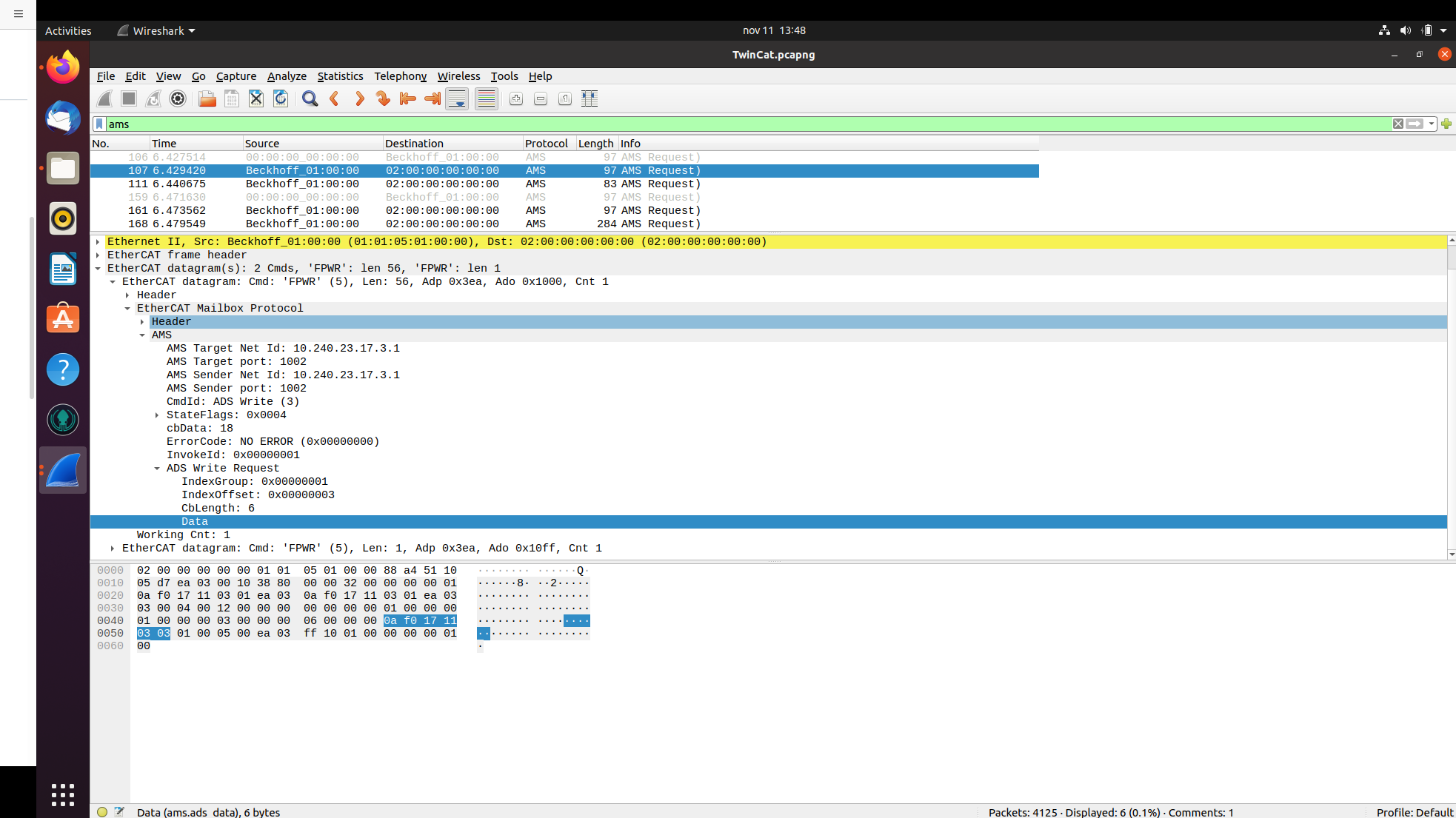Open the Analyze menu

tap(287, 76)
